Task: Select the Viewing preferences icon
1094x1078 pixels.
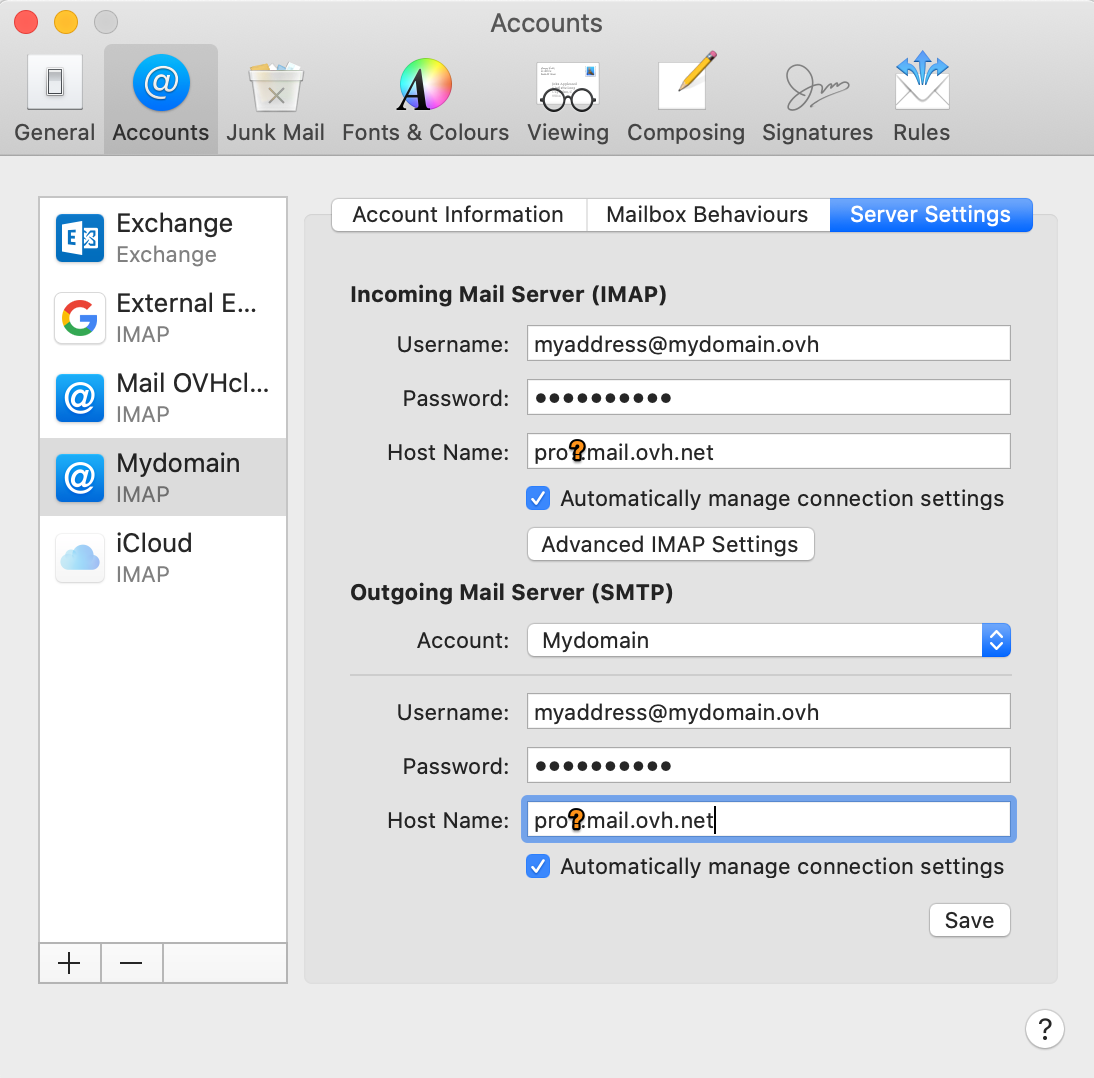Action: (568, 97)
